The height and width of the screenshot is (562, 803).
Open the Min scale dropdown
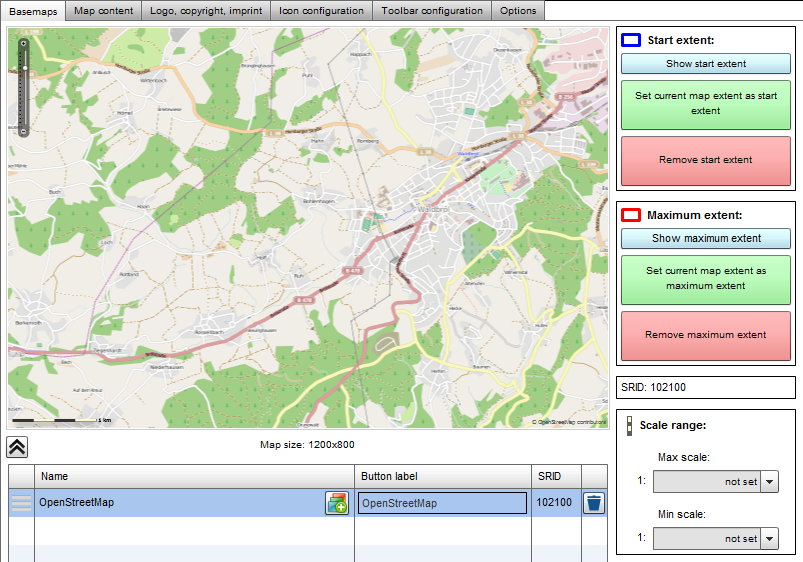click(769, 538)
